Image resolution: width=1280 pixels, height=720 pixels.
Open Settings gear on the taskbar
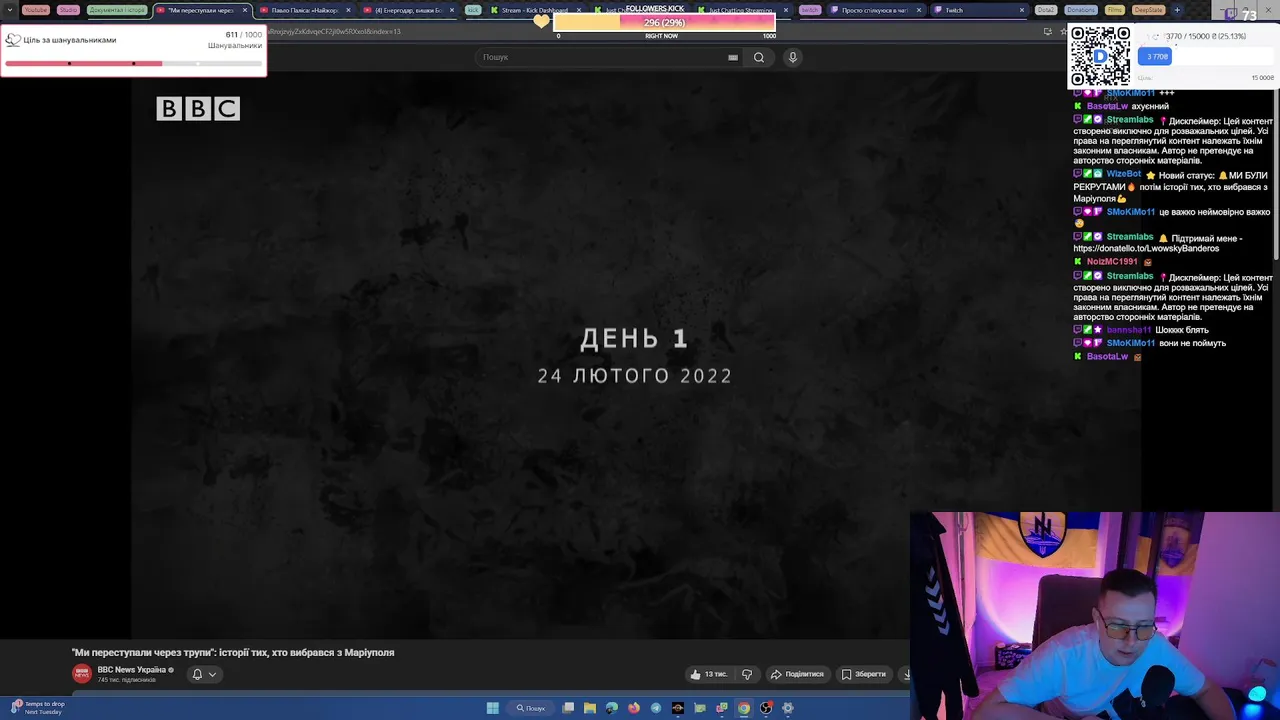pos(788,708)
